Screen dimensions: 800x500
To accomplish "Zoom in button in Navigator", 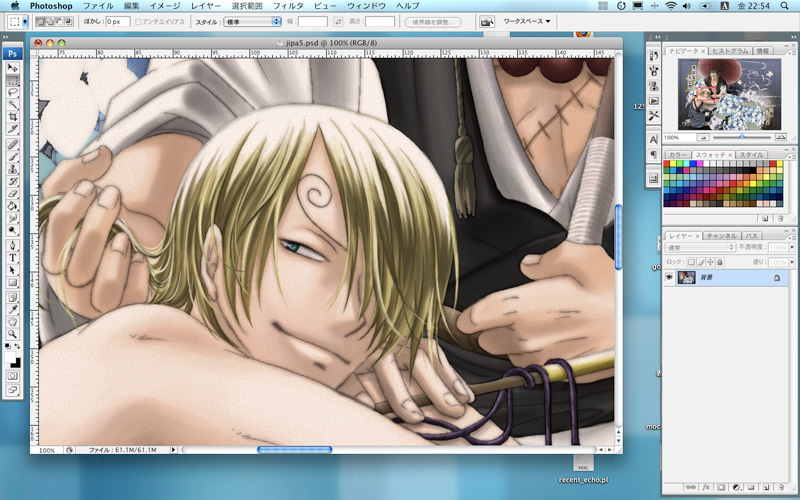I will coord(780,137).
